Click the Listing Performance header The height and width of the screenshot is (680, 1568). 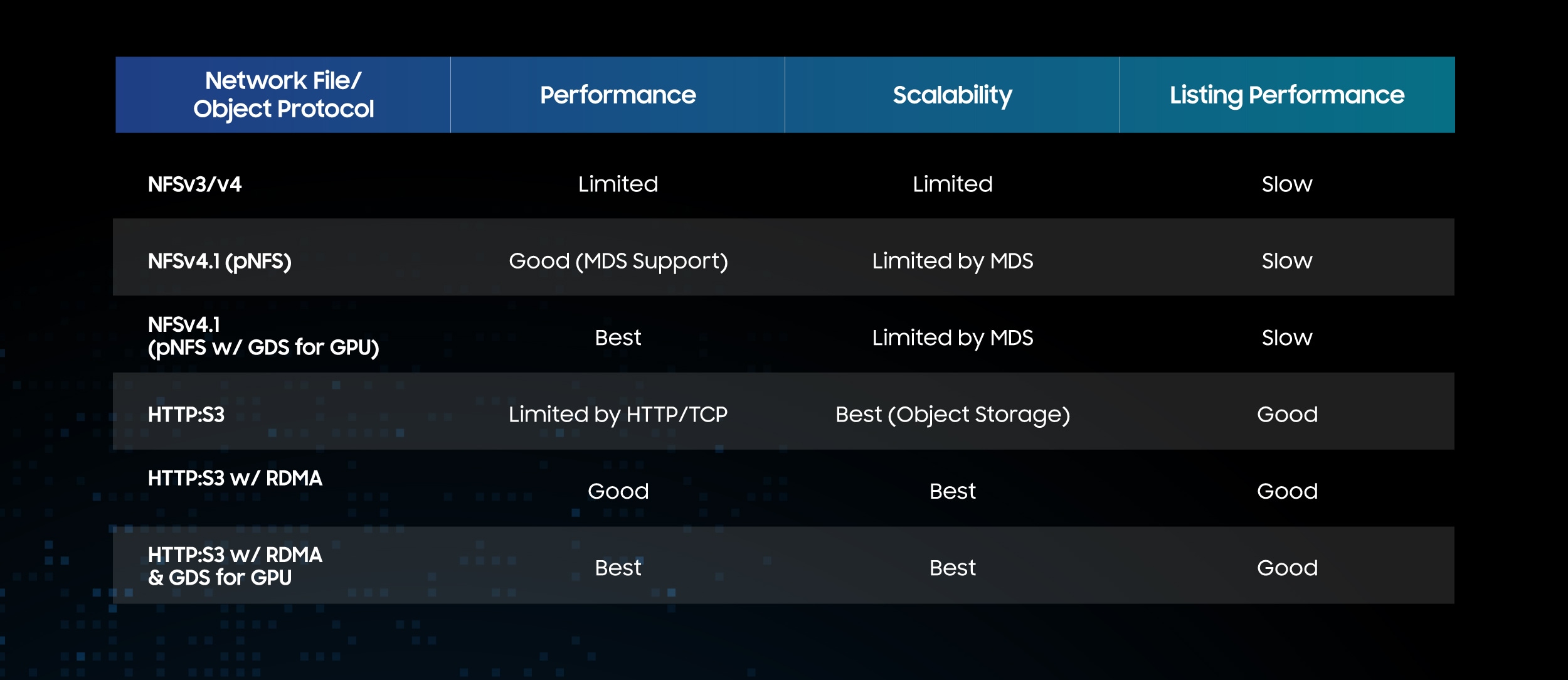1287,95
